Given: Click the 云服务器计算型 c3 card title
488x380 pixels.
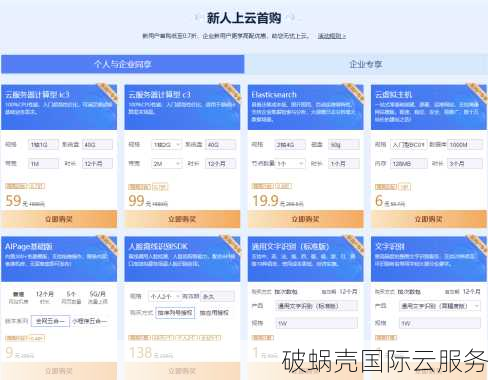Looking at the screenshot, I should tap(159, 94).
